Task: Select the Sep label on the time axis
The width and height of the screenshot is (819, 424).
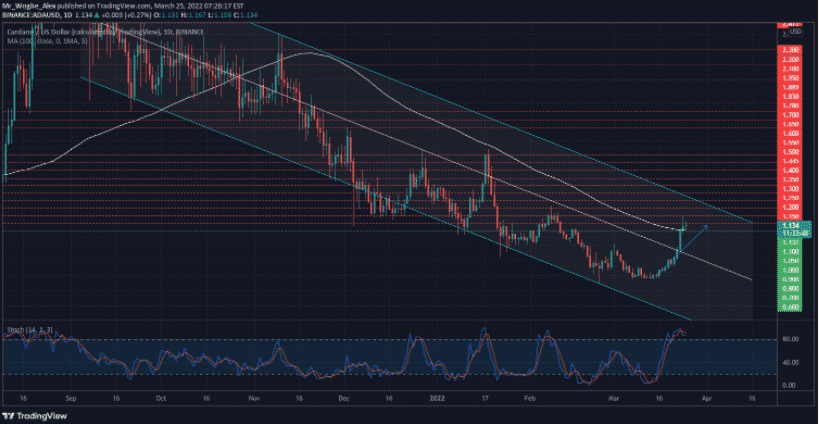Action: pos(69,396)
